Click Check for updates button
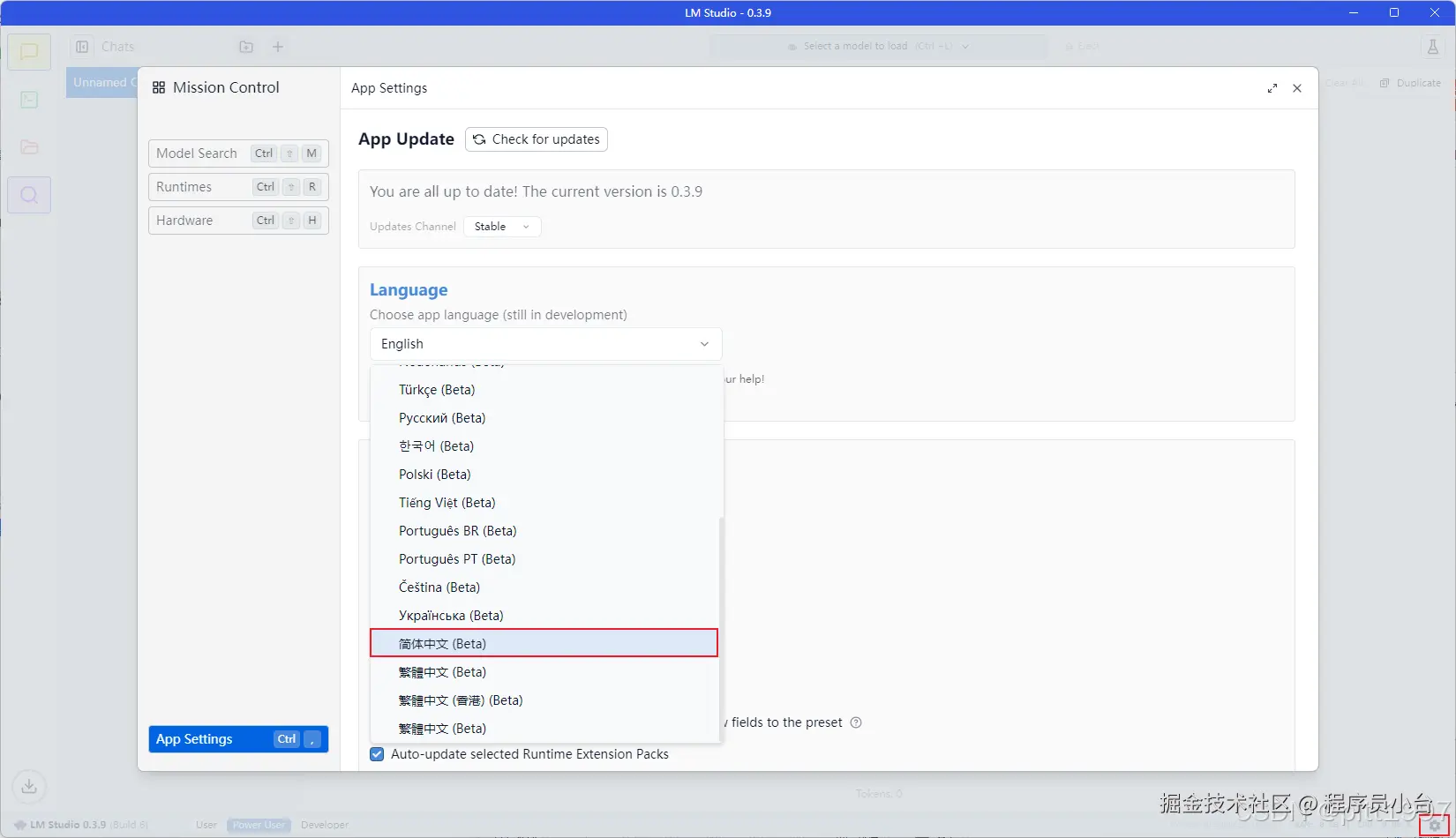 537,139
